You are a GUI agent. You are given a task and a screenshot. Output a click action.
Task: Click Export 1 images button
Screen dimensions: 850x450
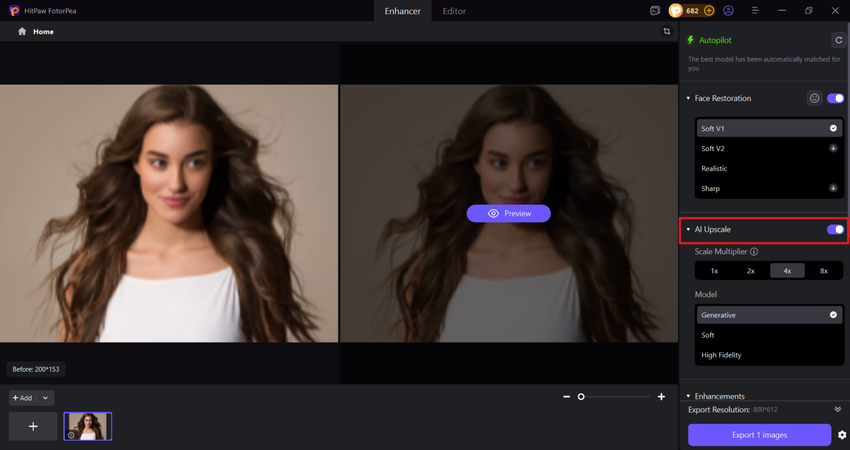759,435
